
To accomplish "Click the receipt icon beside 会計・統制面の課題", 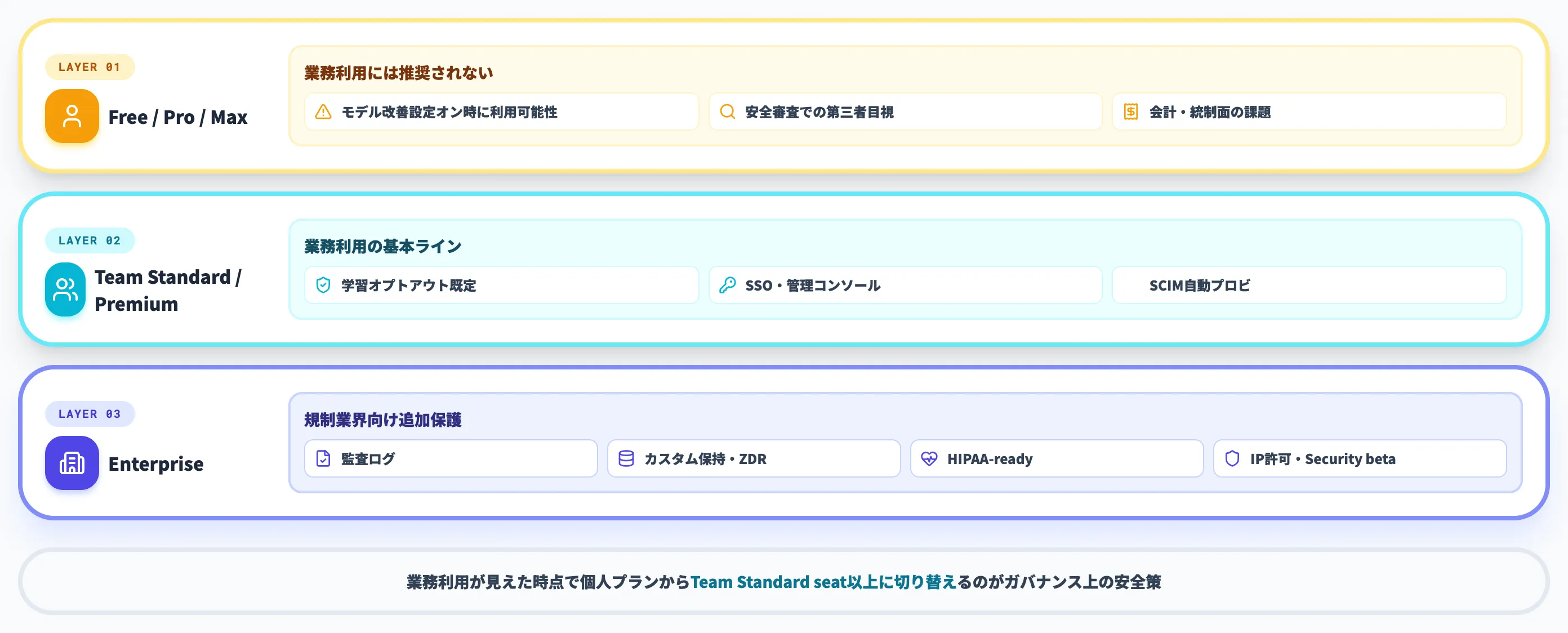I will [1131, 112].
